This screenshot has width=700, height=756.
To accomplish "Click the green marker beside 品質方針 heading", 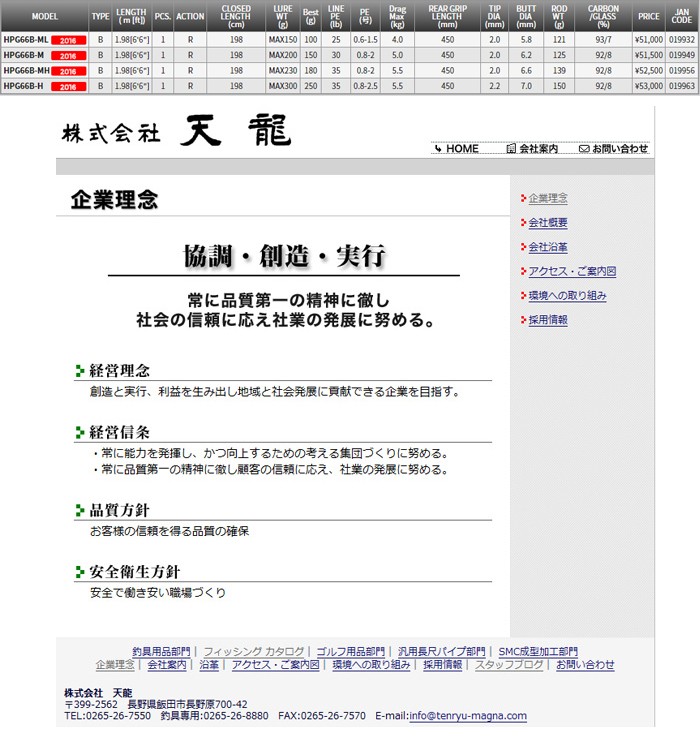I will click(80, 510).
